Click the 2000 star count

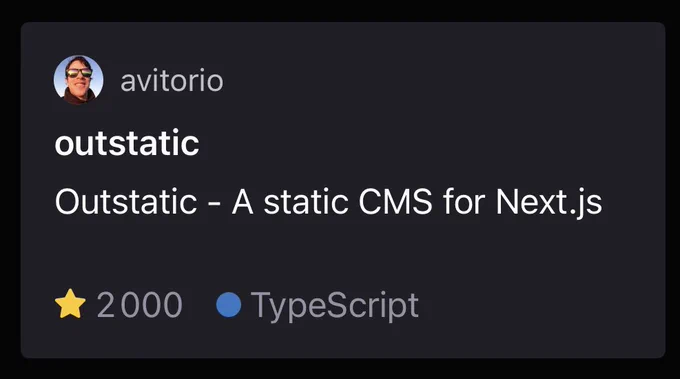click(x=139, y=305)
